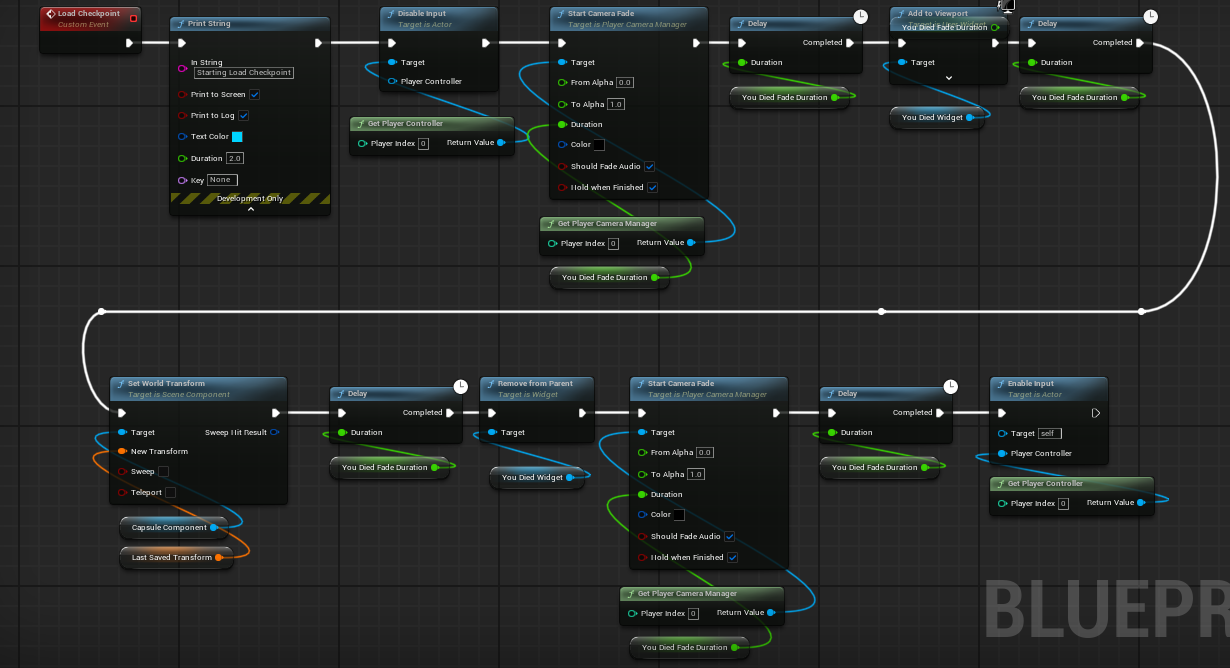Image resolution: width=1230 pixels, height=668 pixels.
Task: Click clock icon on Delay before Enable Input
Action: pyautogui.click(x=951, y=385)
